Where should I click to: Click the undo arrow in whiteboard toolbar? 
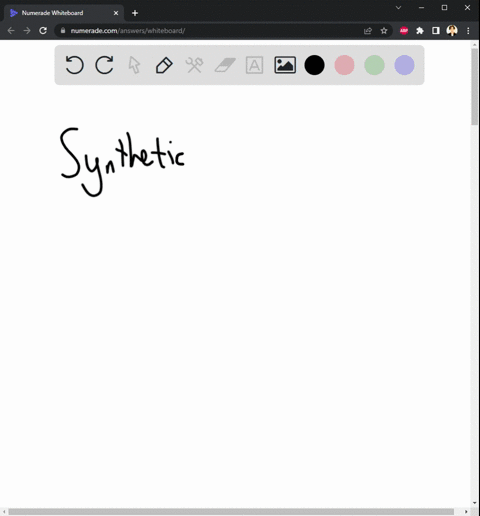tap(74, 65)
